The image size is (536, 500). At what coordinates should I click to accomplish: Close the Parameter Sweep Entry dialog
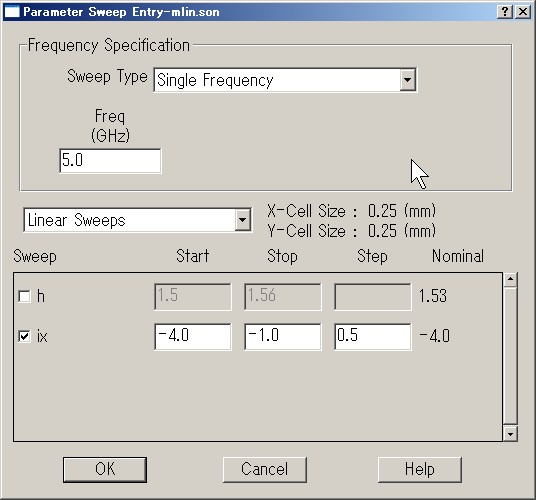pos(523,12)
